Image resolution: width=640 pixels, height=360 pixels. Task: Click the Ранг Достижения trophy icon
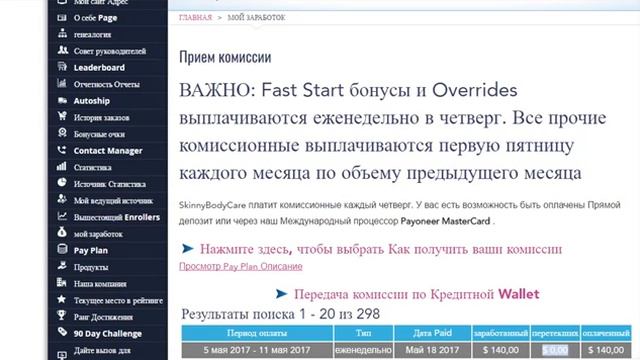point(62,316)
